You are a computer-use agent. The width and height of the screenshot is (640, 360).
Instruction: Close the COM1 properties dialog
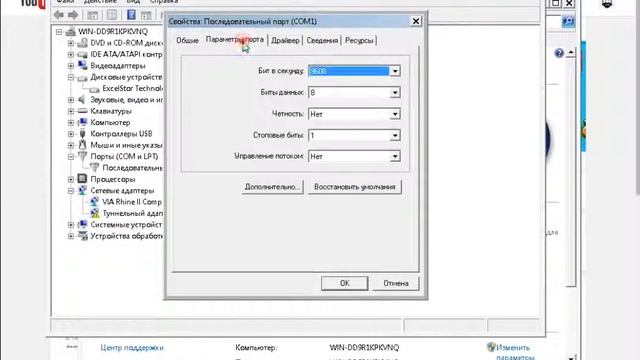416,21
